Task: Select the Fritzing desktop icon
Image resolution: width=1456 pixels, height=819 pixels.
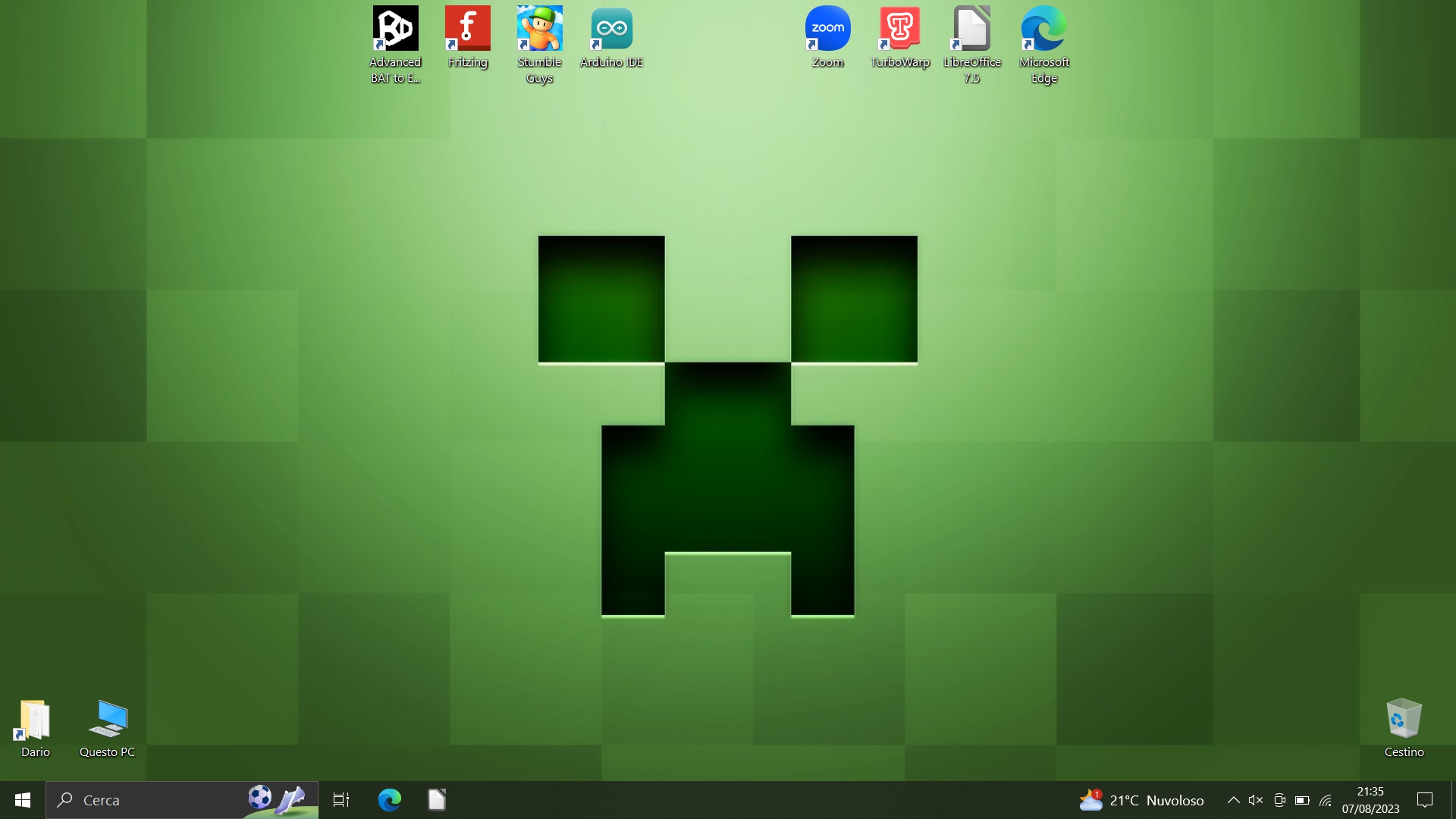Action: coord(467,30)
